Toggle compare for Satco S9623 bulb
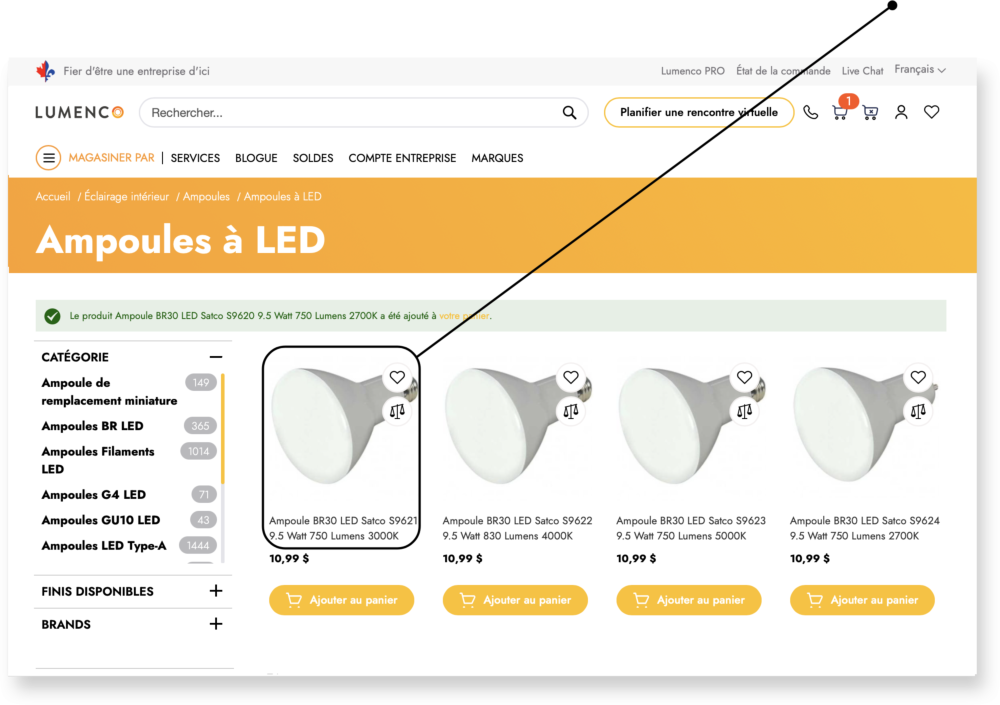 tap(744, 410)
